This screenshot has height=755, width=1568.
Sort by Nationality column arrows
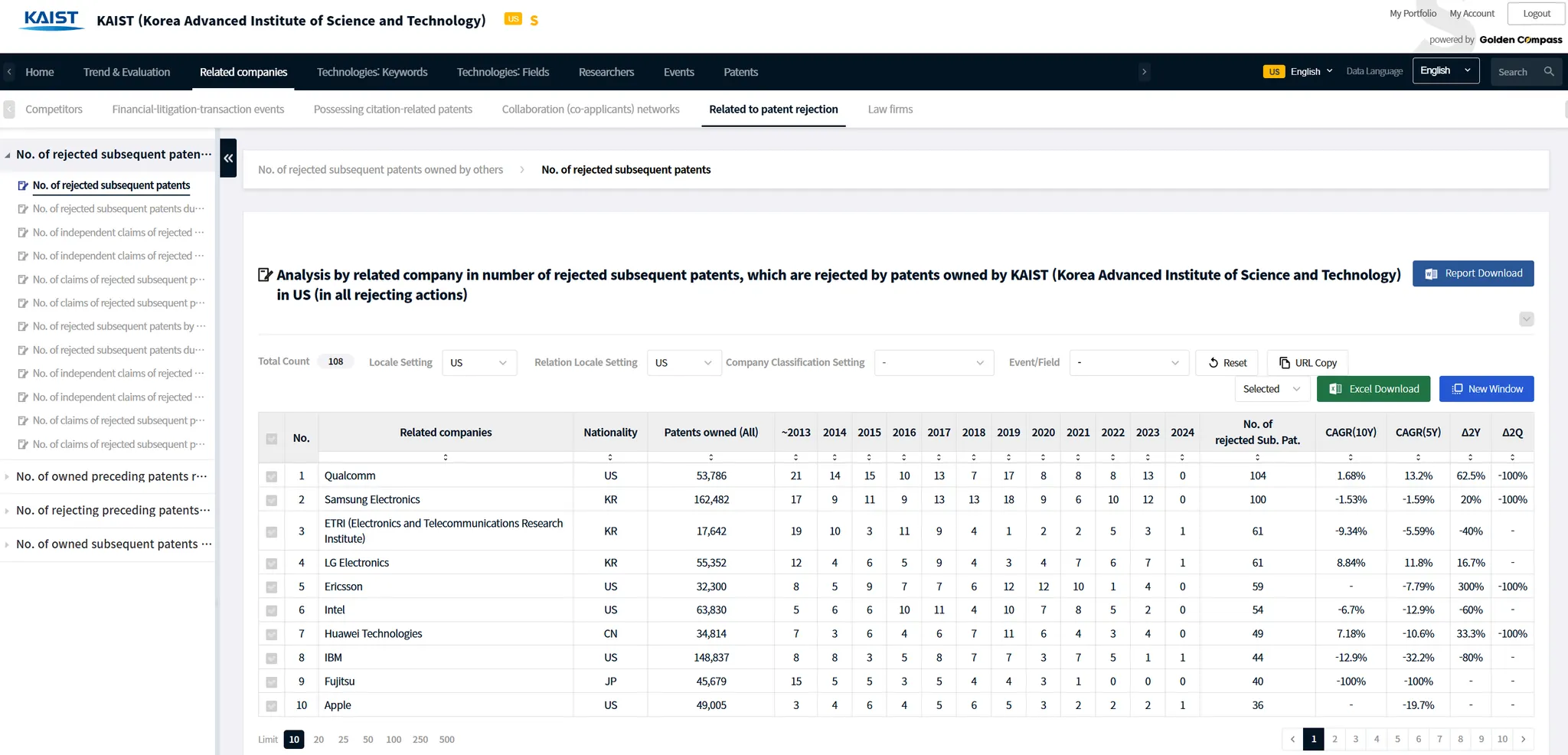[610, 457]
